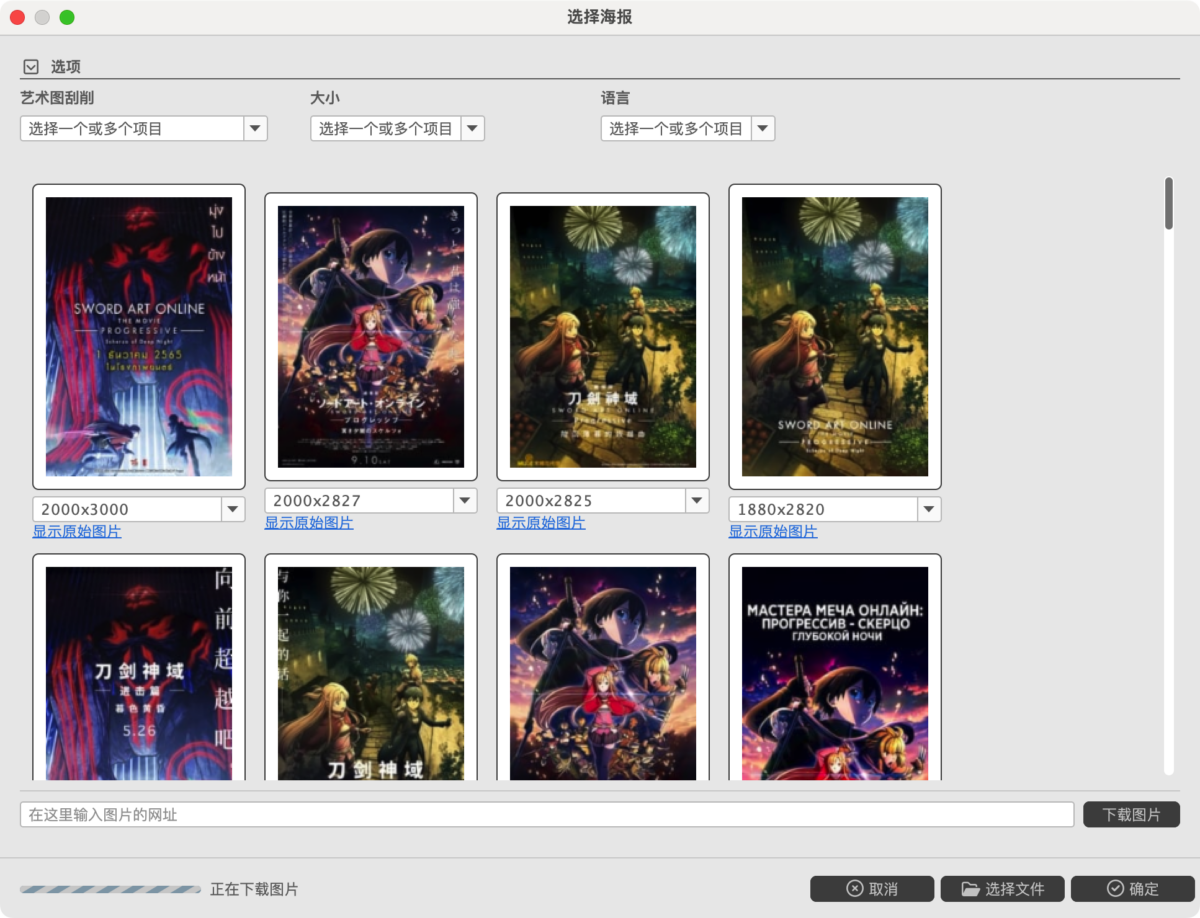Image resolution: width=1200 pixels, height=918 pixels.
Task: Close the window with red button
Action: tap(18, 17)
